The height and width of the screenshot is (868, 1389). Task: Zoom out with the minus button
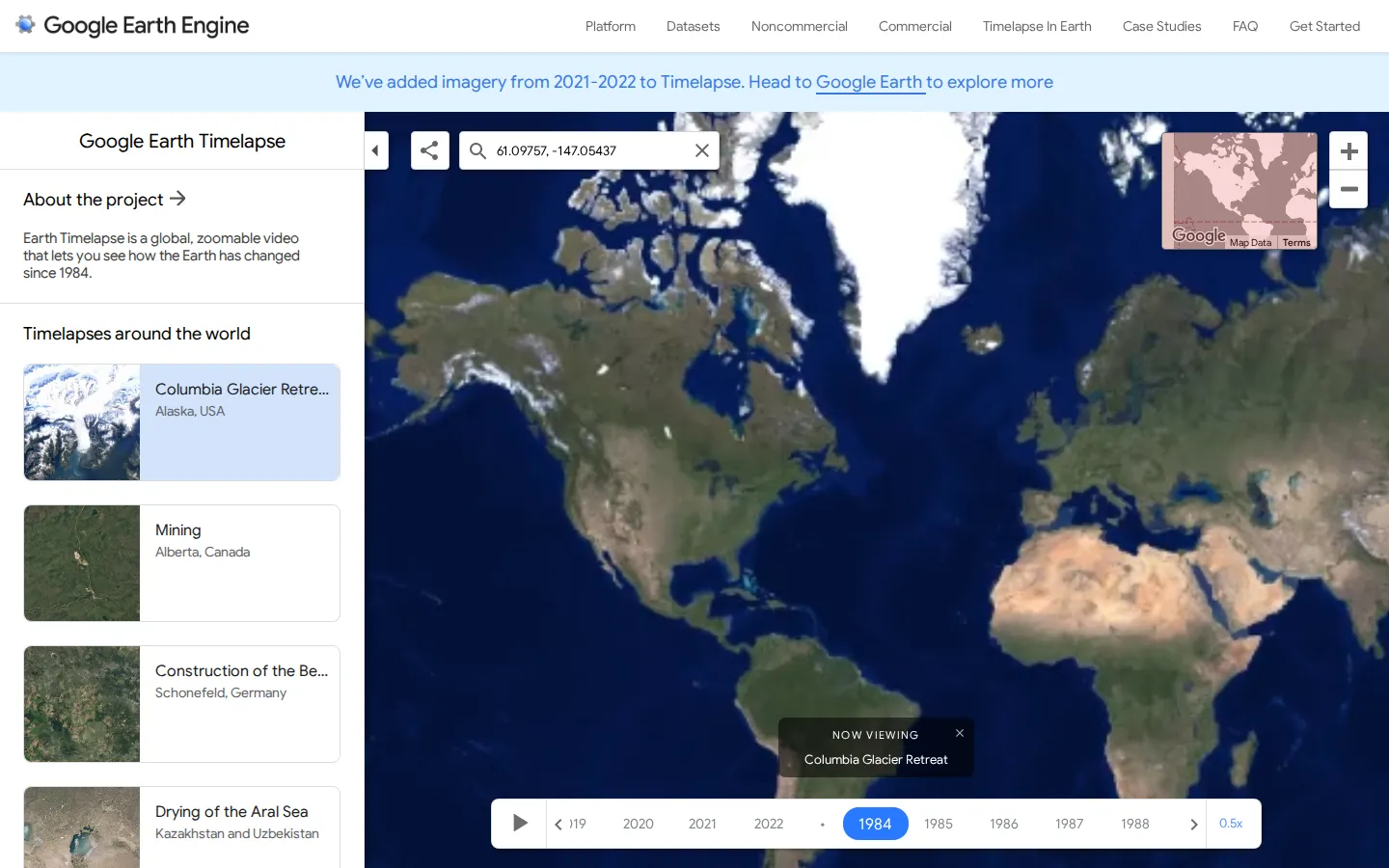point(1348,189)
